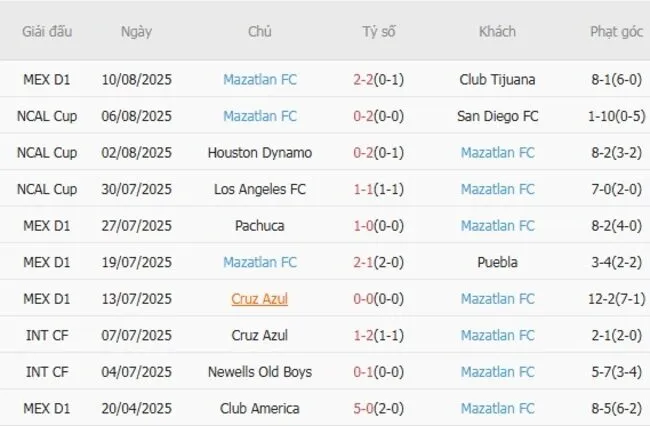Viewport: 650px width, 426px height.
Task: Select Los Angeles FC home team
Action: point(260,189)
